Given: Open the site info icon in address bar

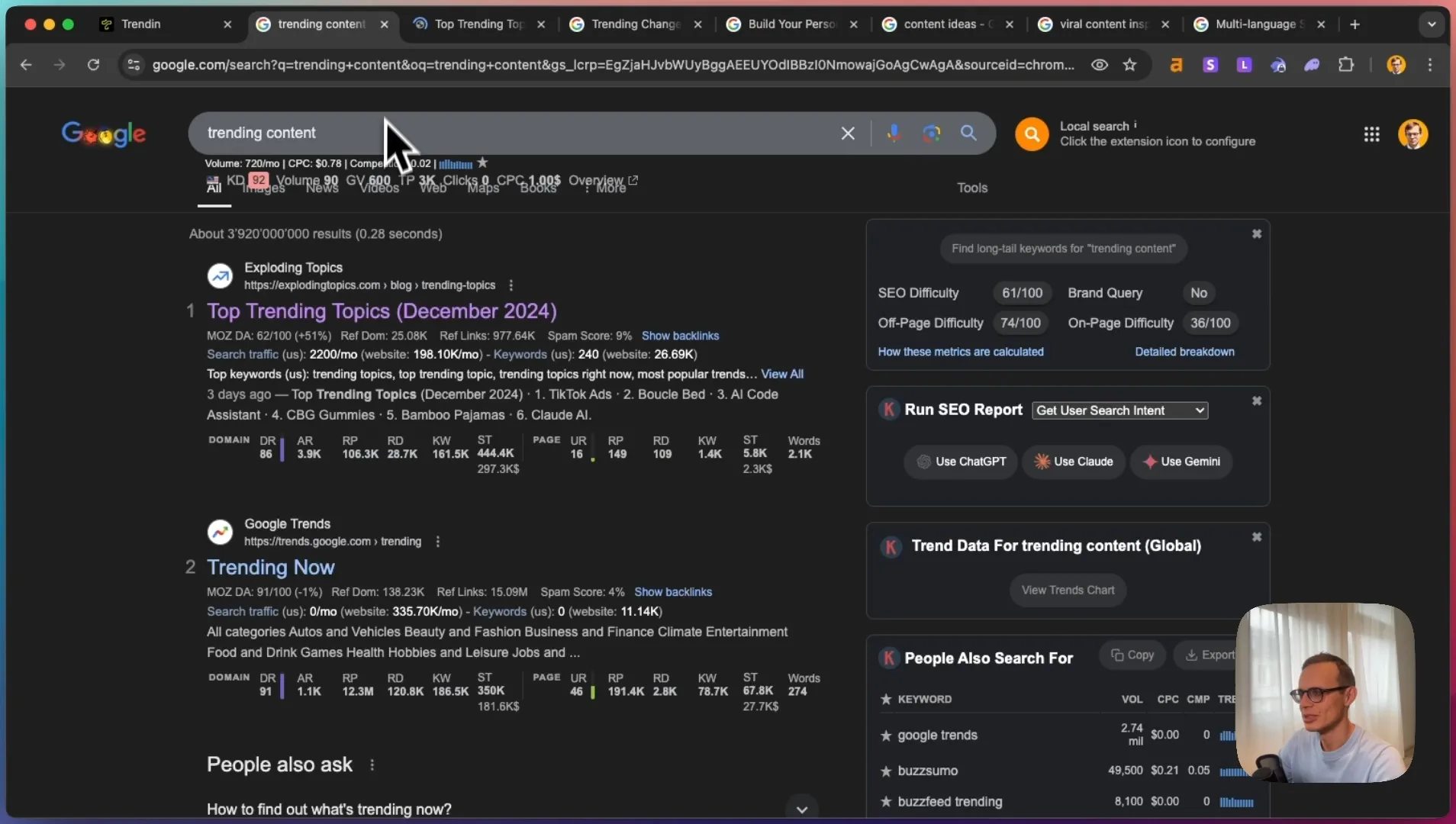Looking at the screenshot, I should coord(134,65).
